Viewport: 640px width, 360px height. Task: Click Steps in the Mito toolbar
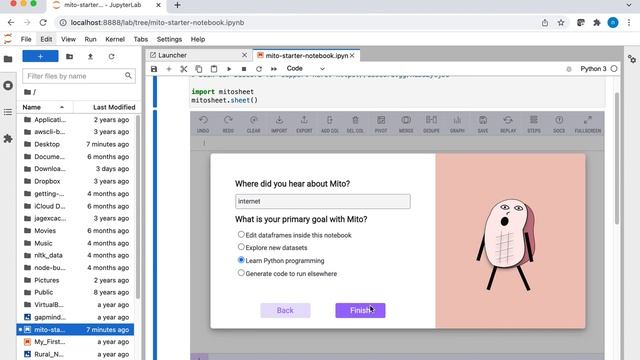tap(534, 124)
